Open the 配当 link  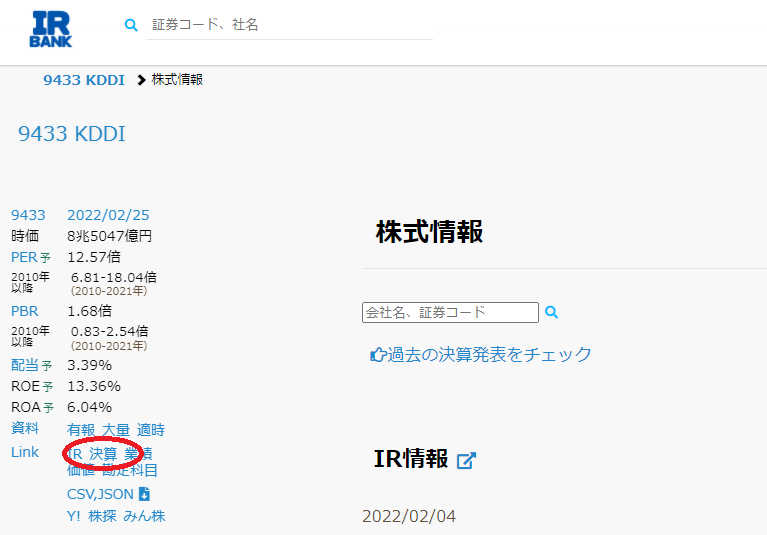[24, 365]
